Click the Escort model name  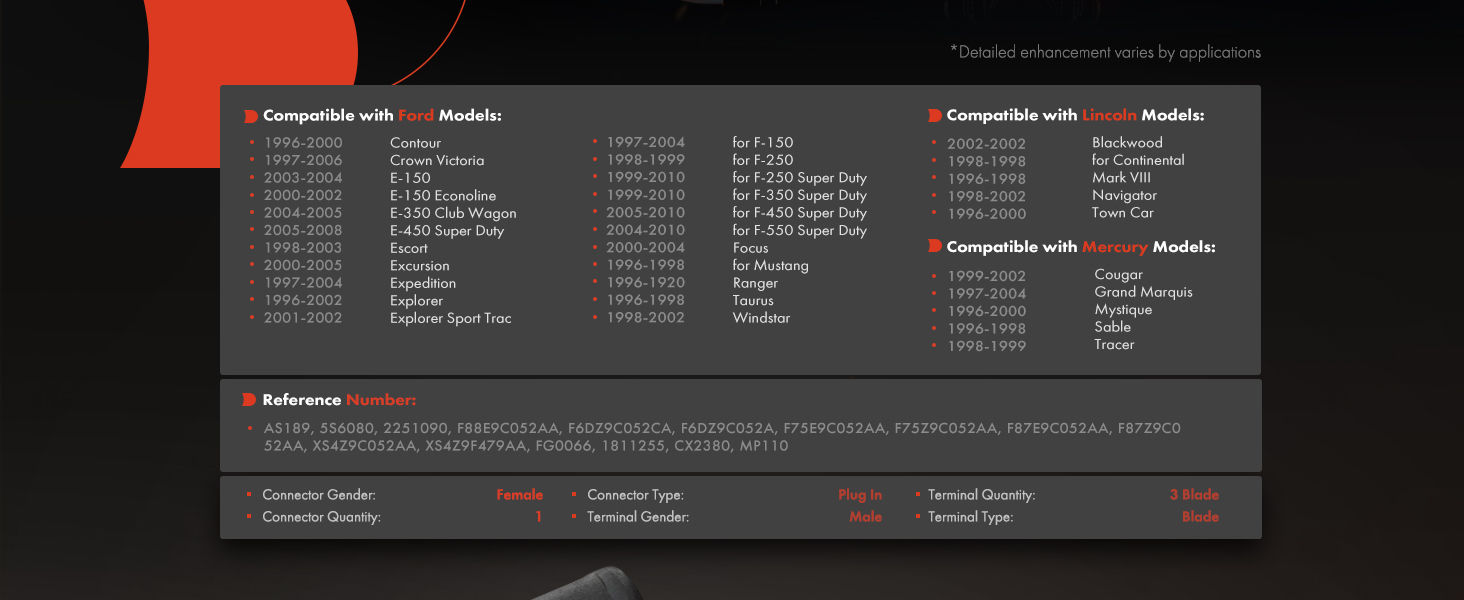(409, 248)
